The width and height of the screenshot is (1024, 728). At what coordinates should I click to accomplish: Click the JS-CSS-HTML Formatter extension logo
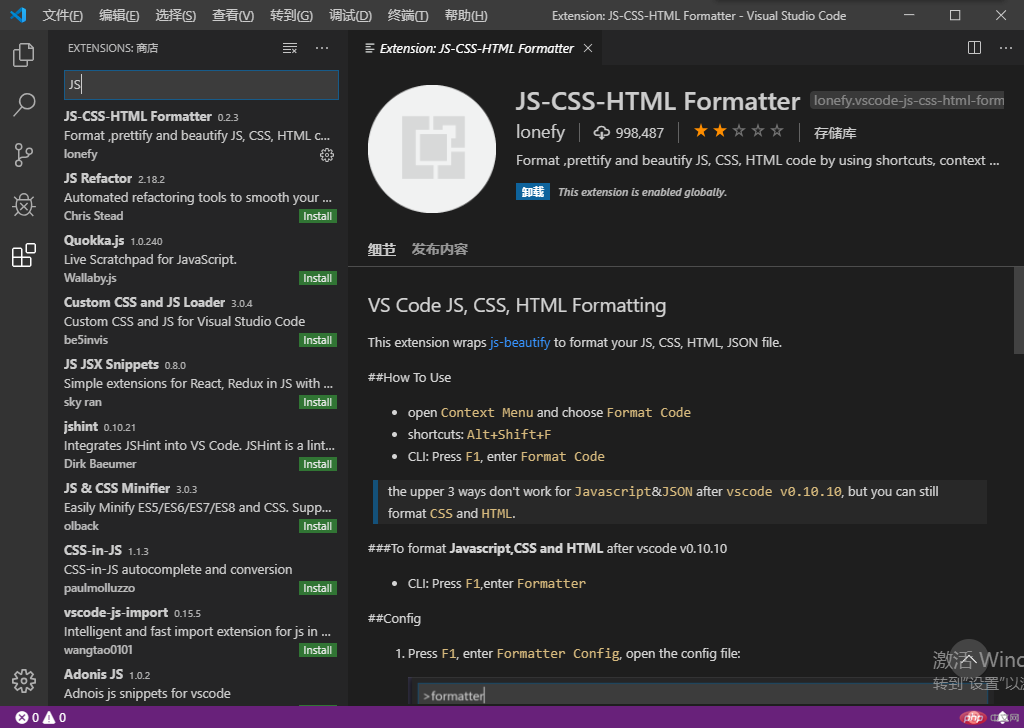(432, 149)
